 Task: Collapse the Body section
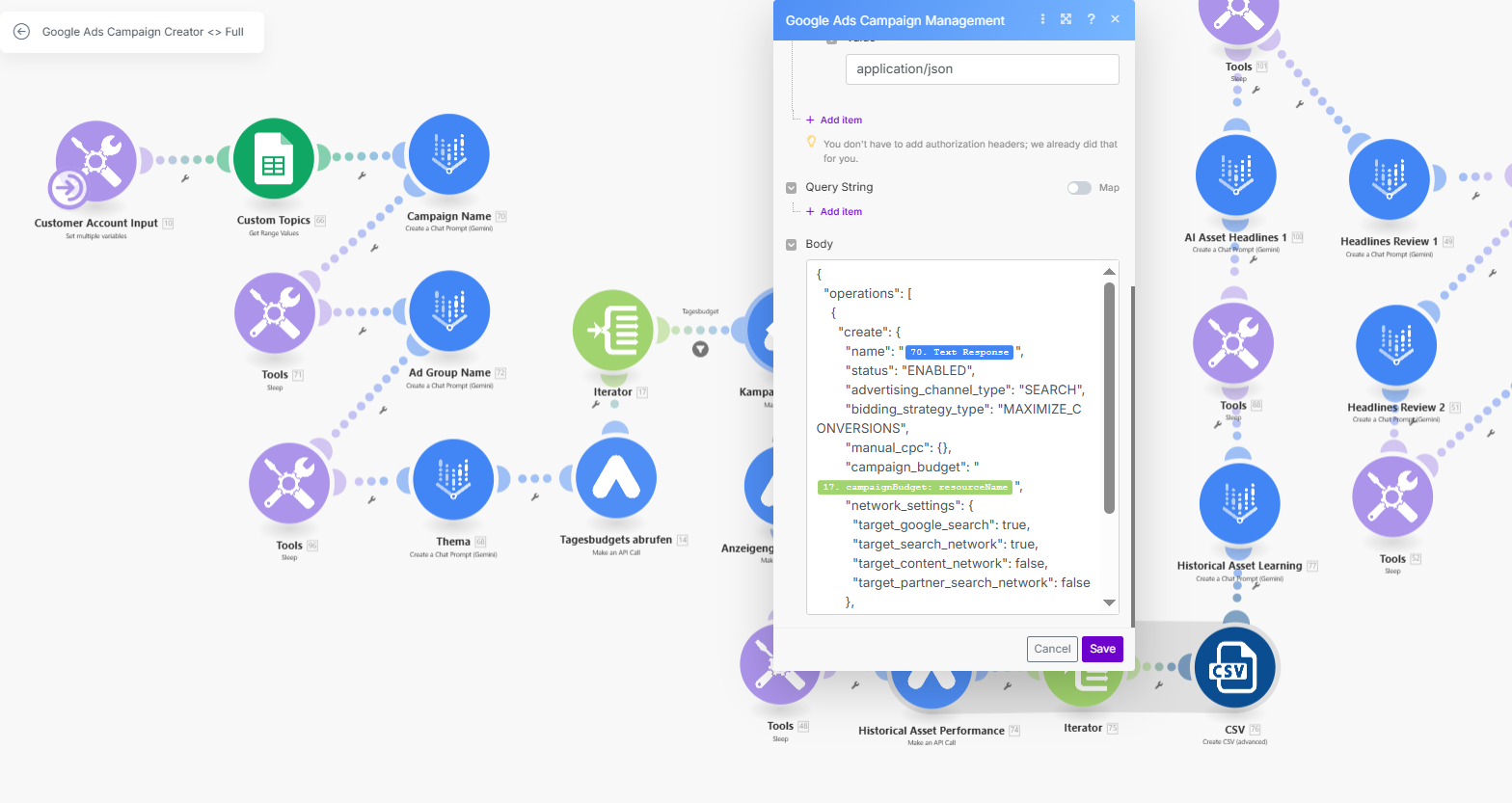pyautogui.click(x=791, y=245)
